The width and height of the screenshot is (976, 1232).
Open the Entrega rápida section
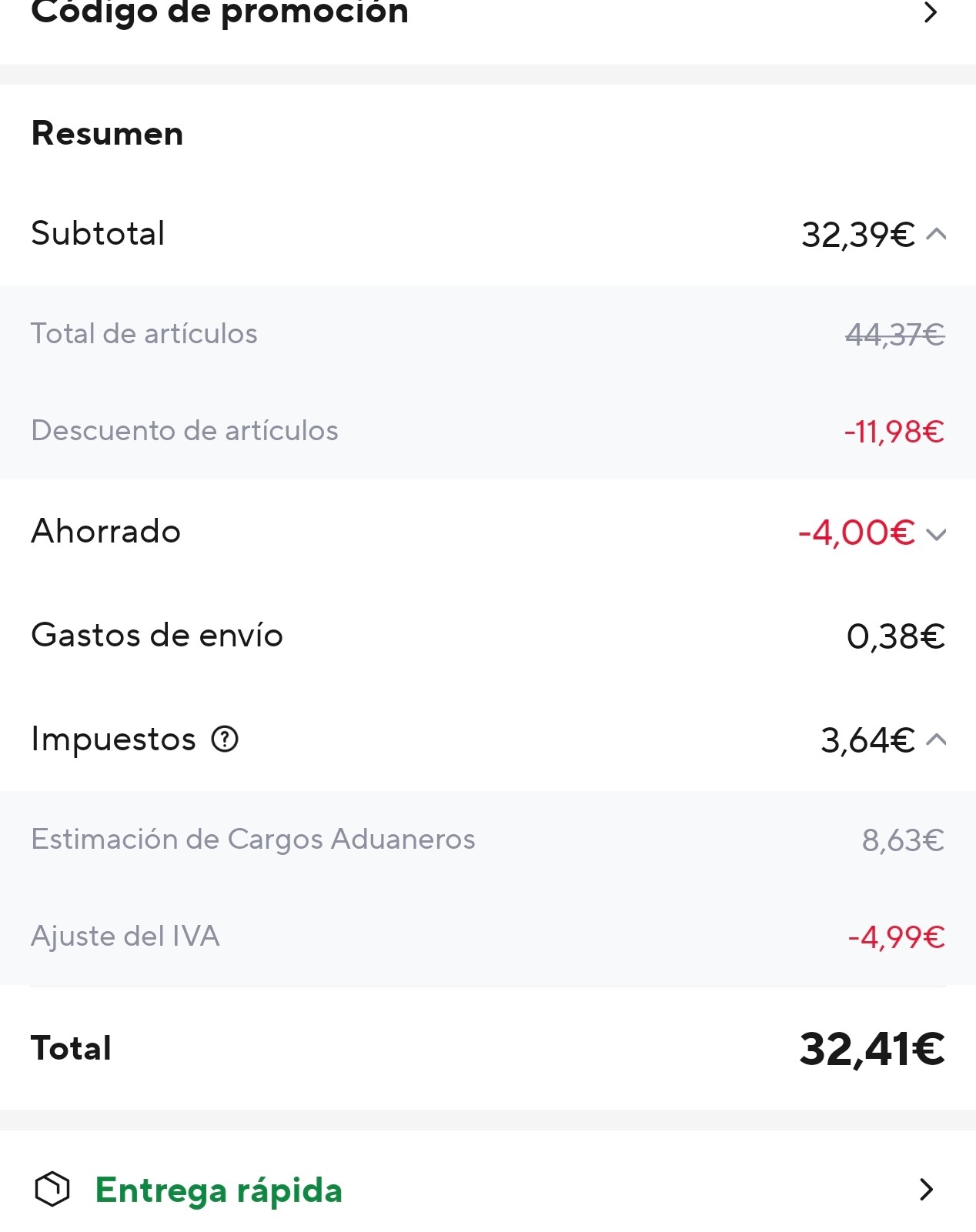coord(488,1189)
